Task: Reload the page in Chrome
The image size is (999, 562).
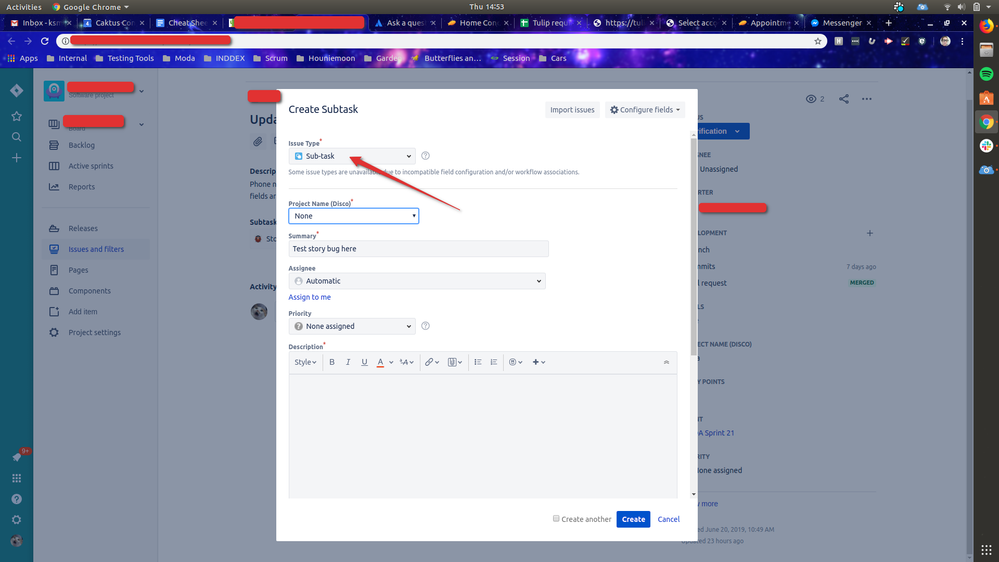Action: 45,41
